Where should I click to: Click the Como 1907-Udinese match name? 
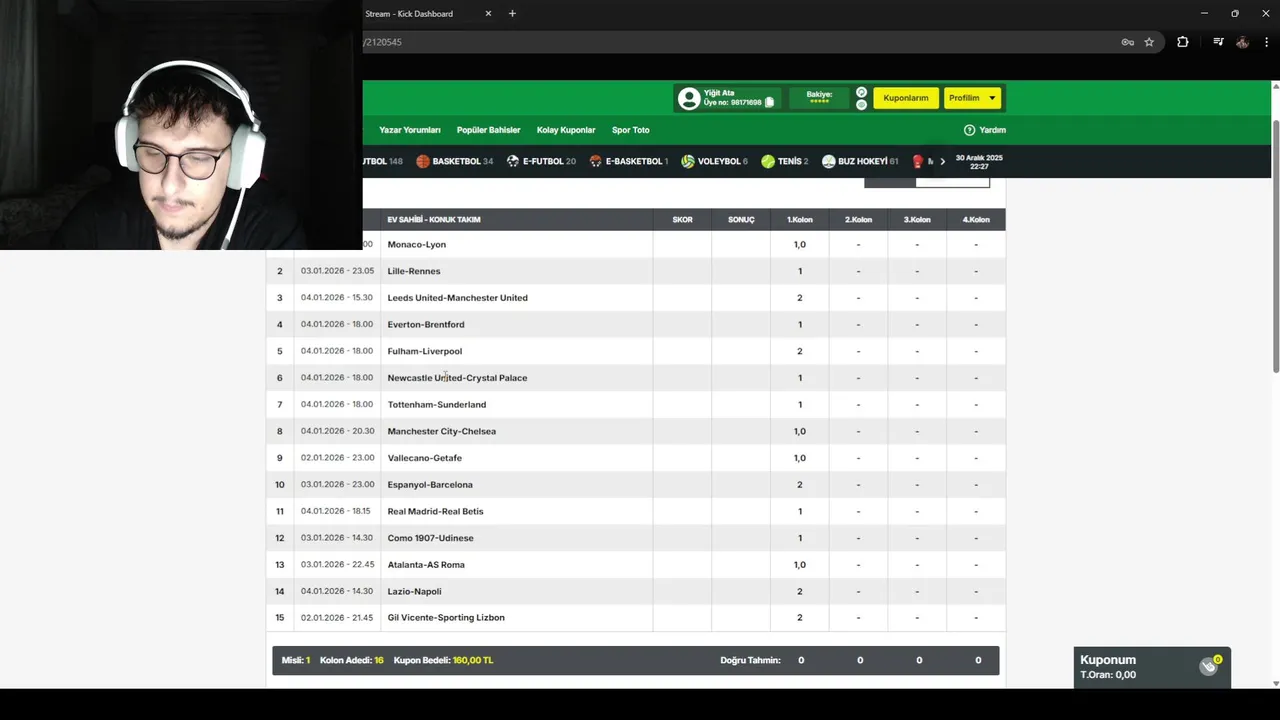(x=431, y=538)
